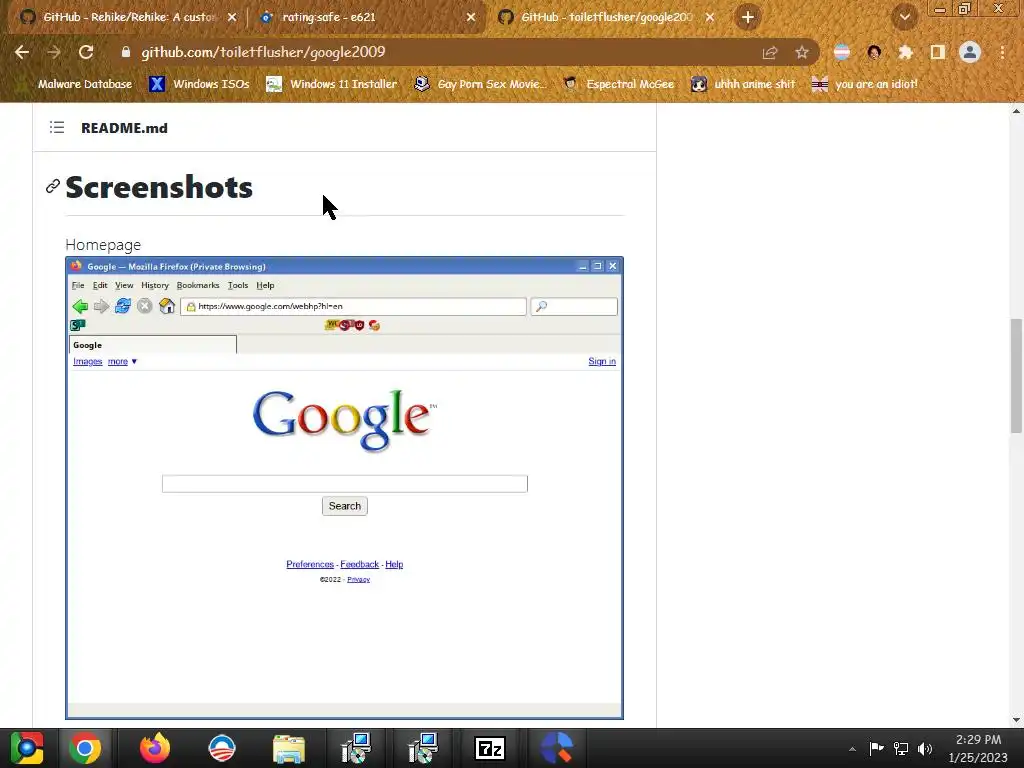Viewport: 1024px width, 768px height.
Task: Expand the tab search dropdown
Action: 905,17
